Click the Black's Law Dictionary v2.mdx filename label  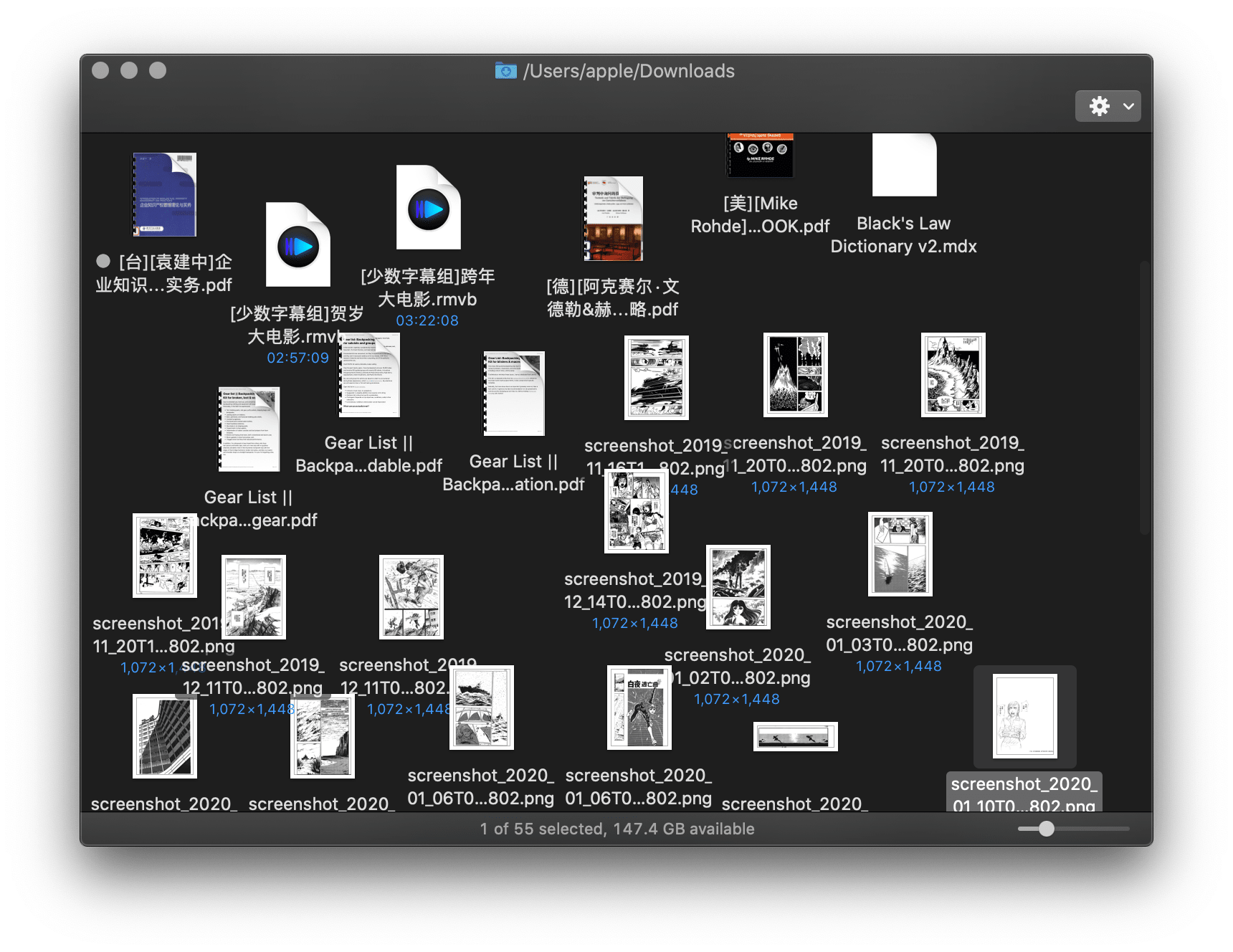(903, 235)
